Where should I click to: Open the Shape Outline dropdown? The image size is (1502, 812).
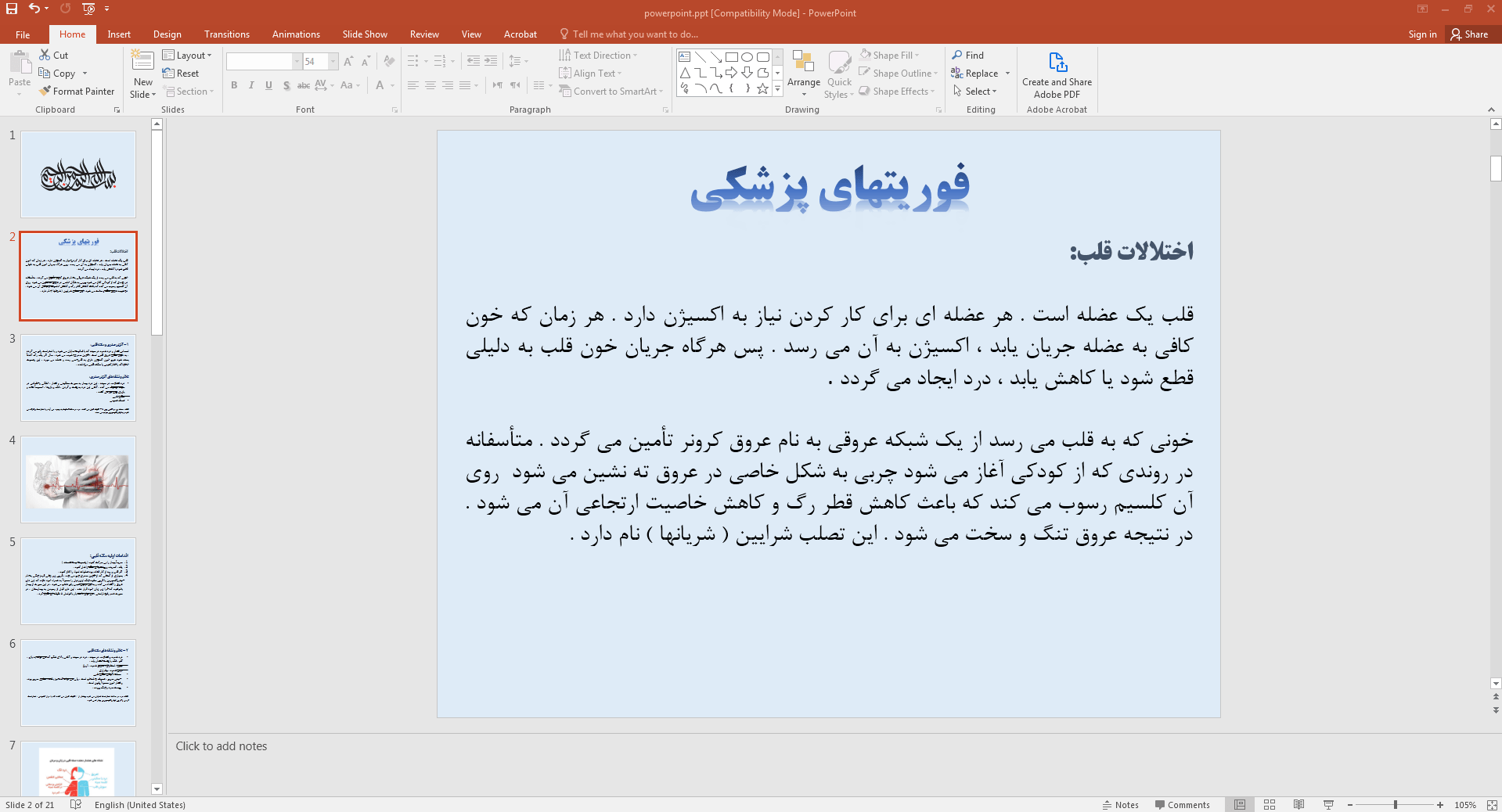tap(898, 74)
